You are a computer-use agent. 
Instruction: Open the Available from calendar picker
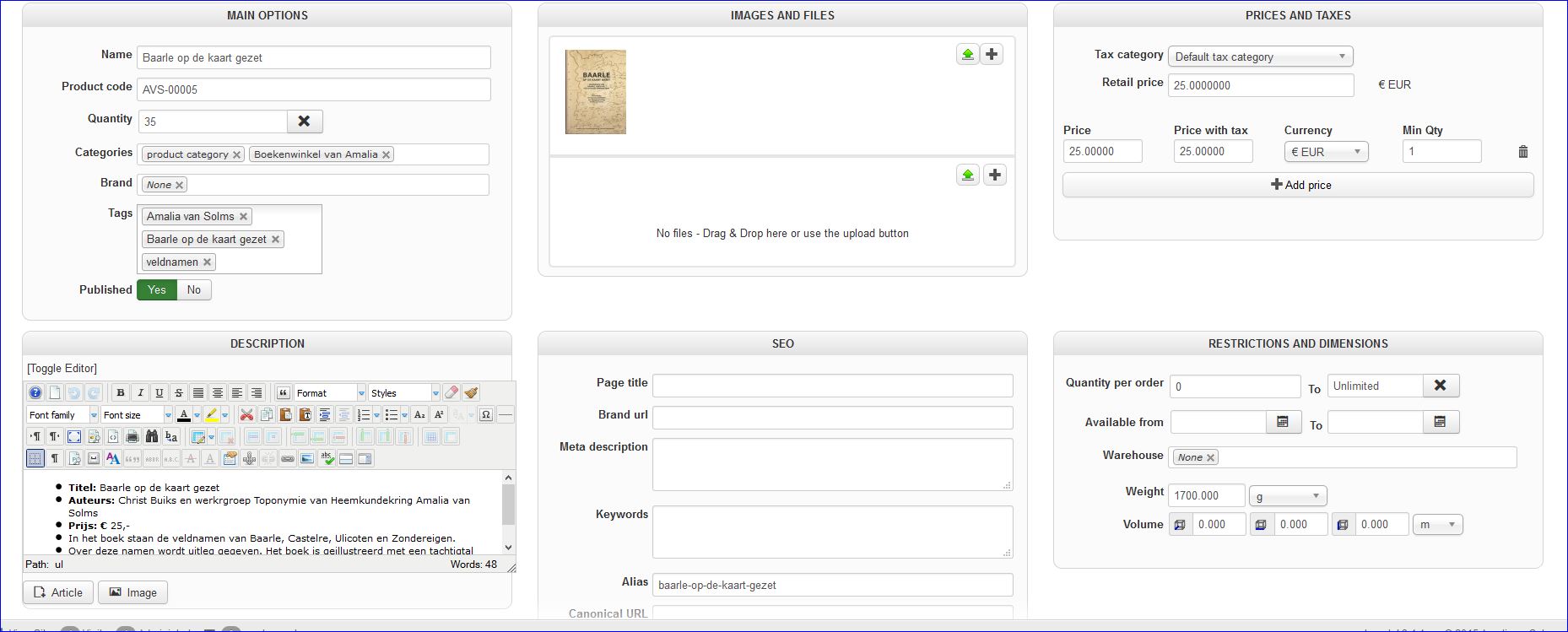click(x=1283, y=422)
